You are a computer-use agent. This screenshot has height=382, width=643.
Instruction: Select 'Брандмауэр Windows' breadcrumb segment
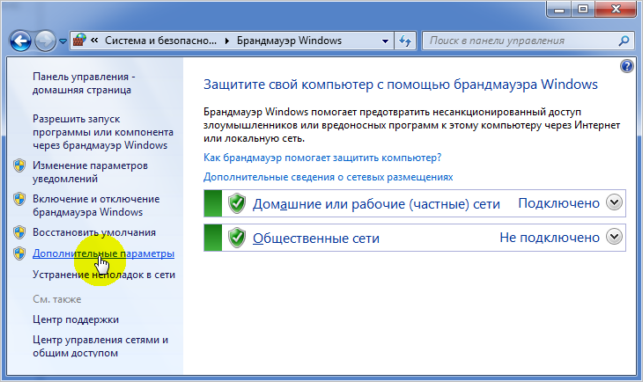(x=289, y=40)
